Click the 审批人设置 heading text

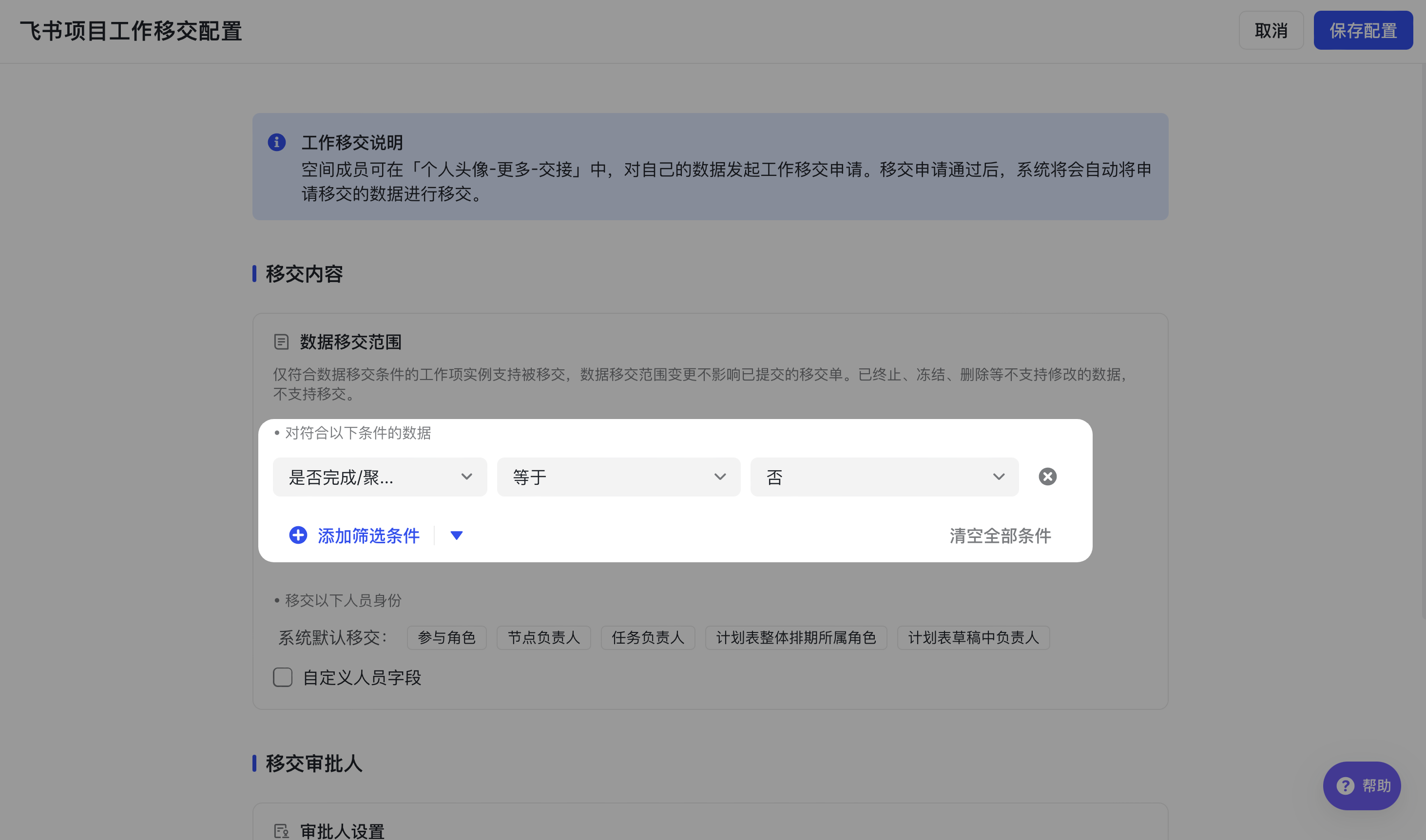coord(342,832)
